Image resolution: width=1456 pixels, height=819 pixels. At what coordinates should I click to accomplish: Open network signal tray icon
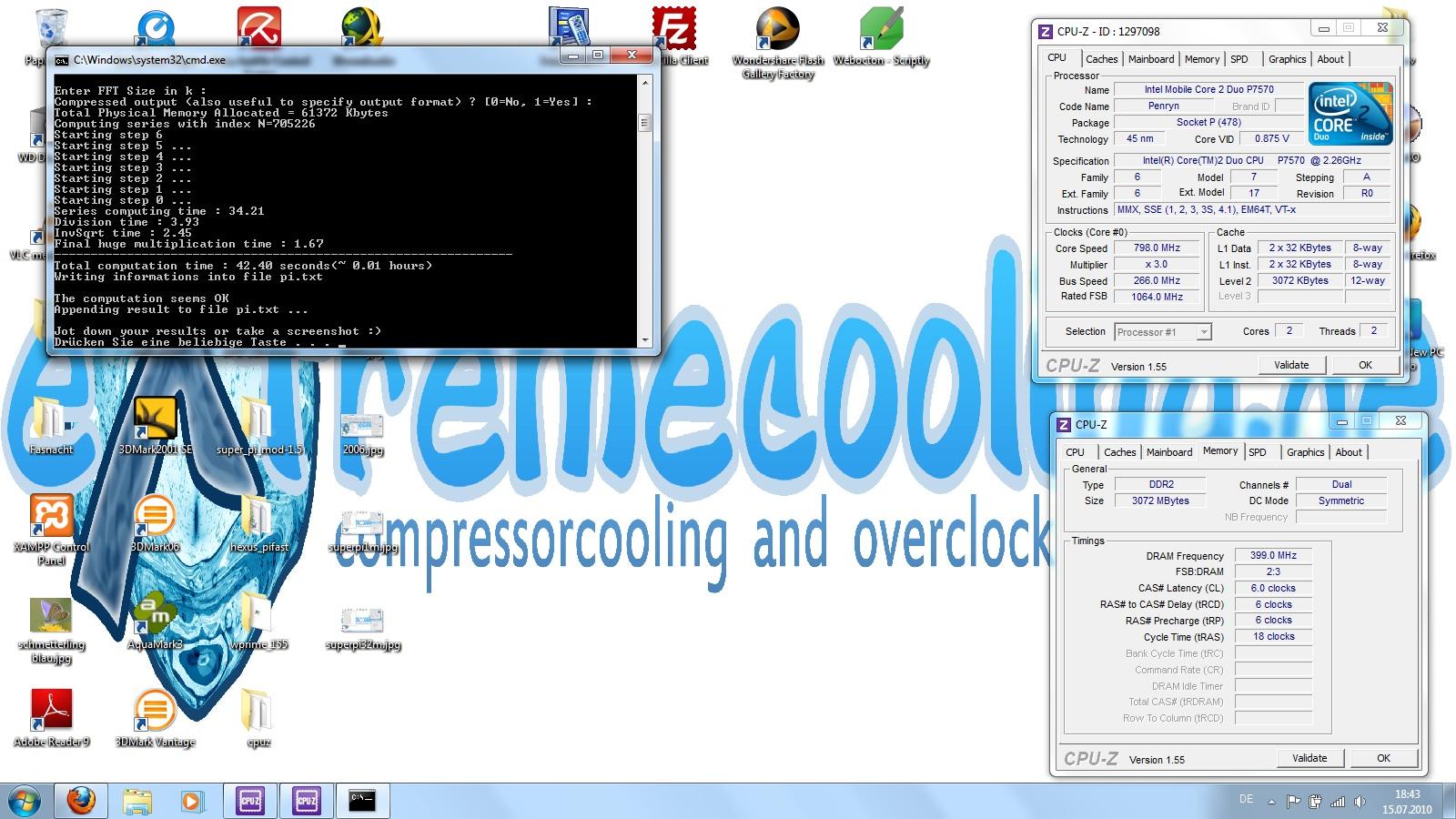[1338, 802]
